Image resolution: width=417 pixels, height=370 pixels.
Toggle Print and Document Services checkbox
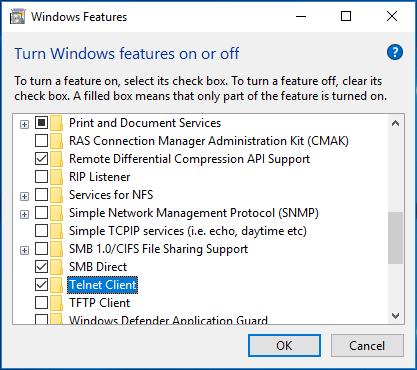(41, 123)
